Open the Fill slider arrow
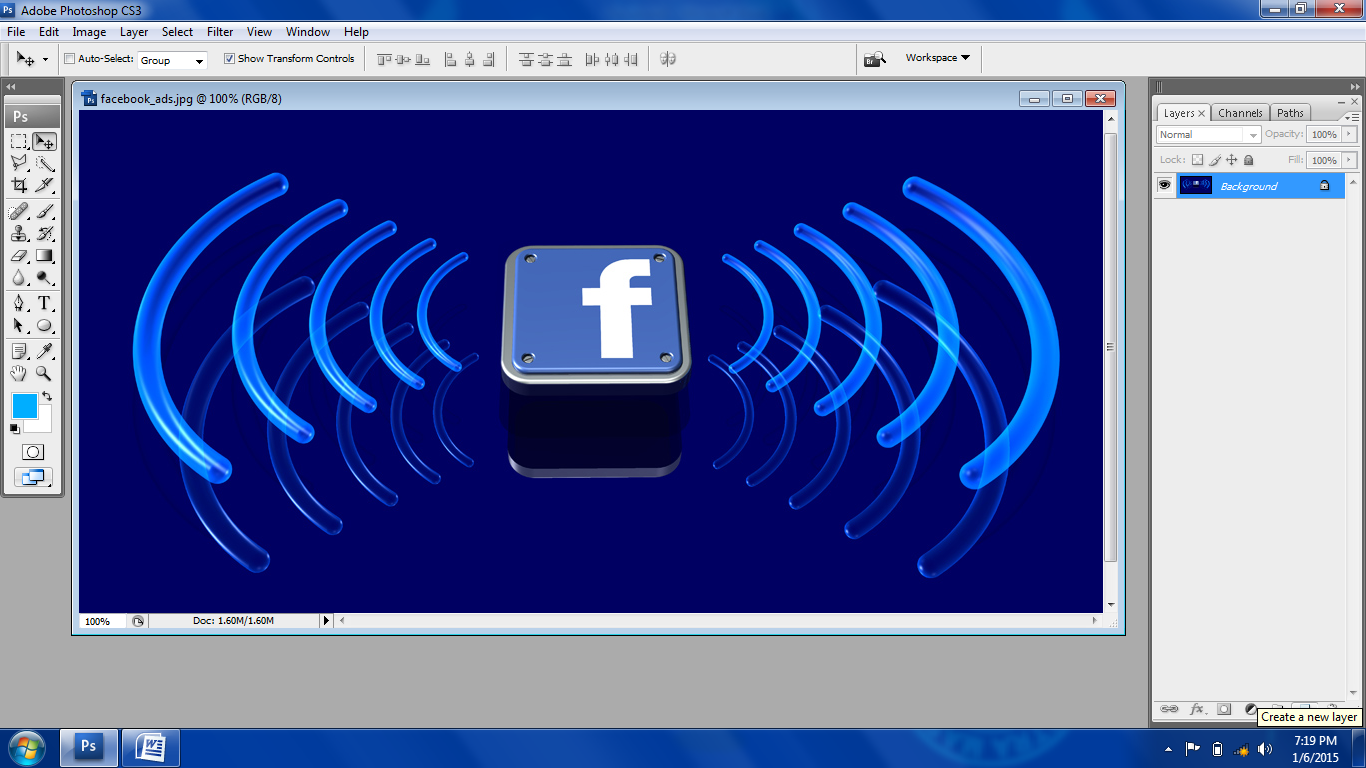 (x=1350, y=160)
